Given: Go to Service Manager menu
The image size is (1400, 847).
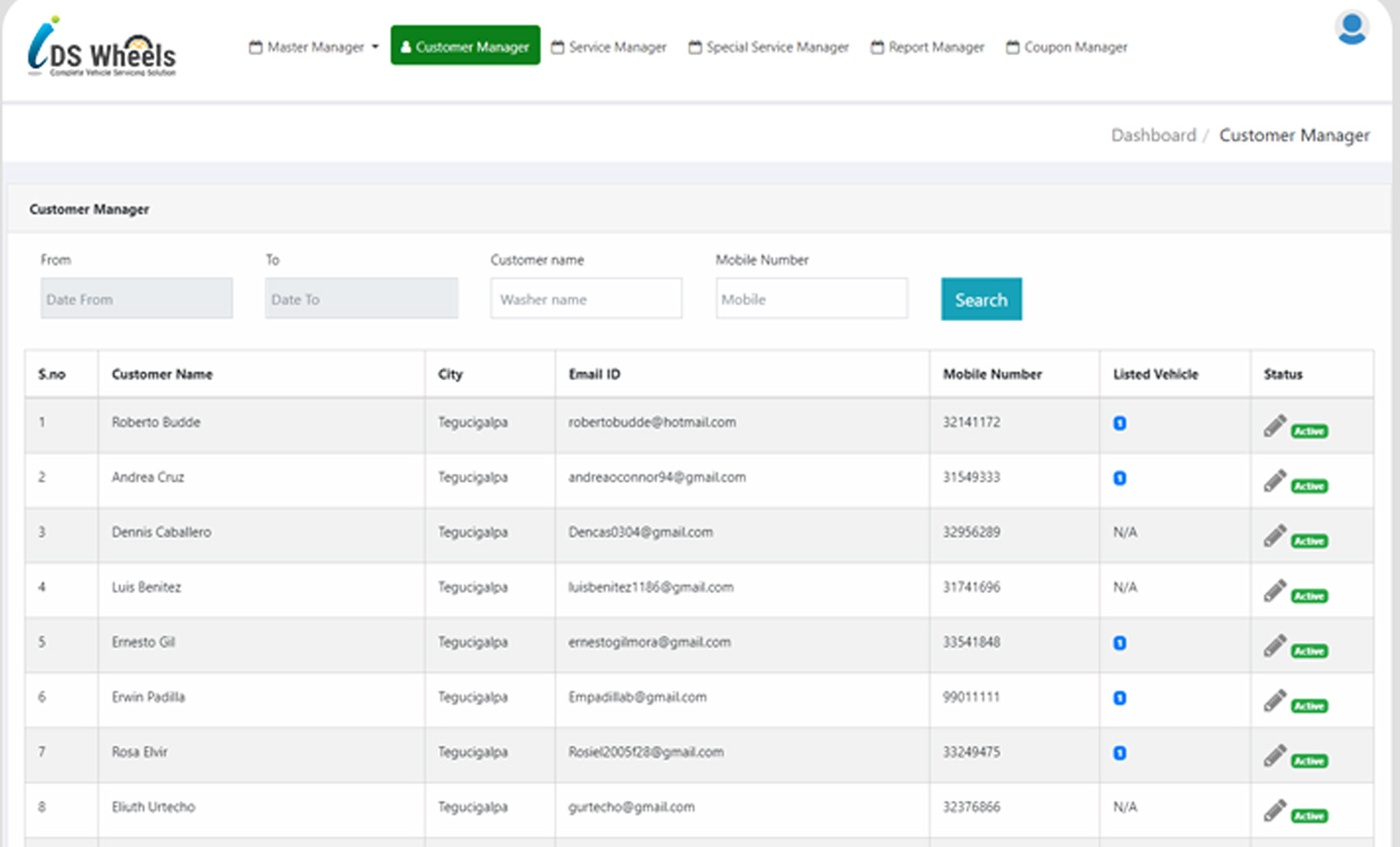Looking at the screenshot, I should [x=609, y=47].
